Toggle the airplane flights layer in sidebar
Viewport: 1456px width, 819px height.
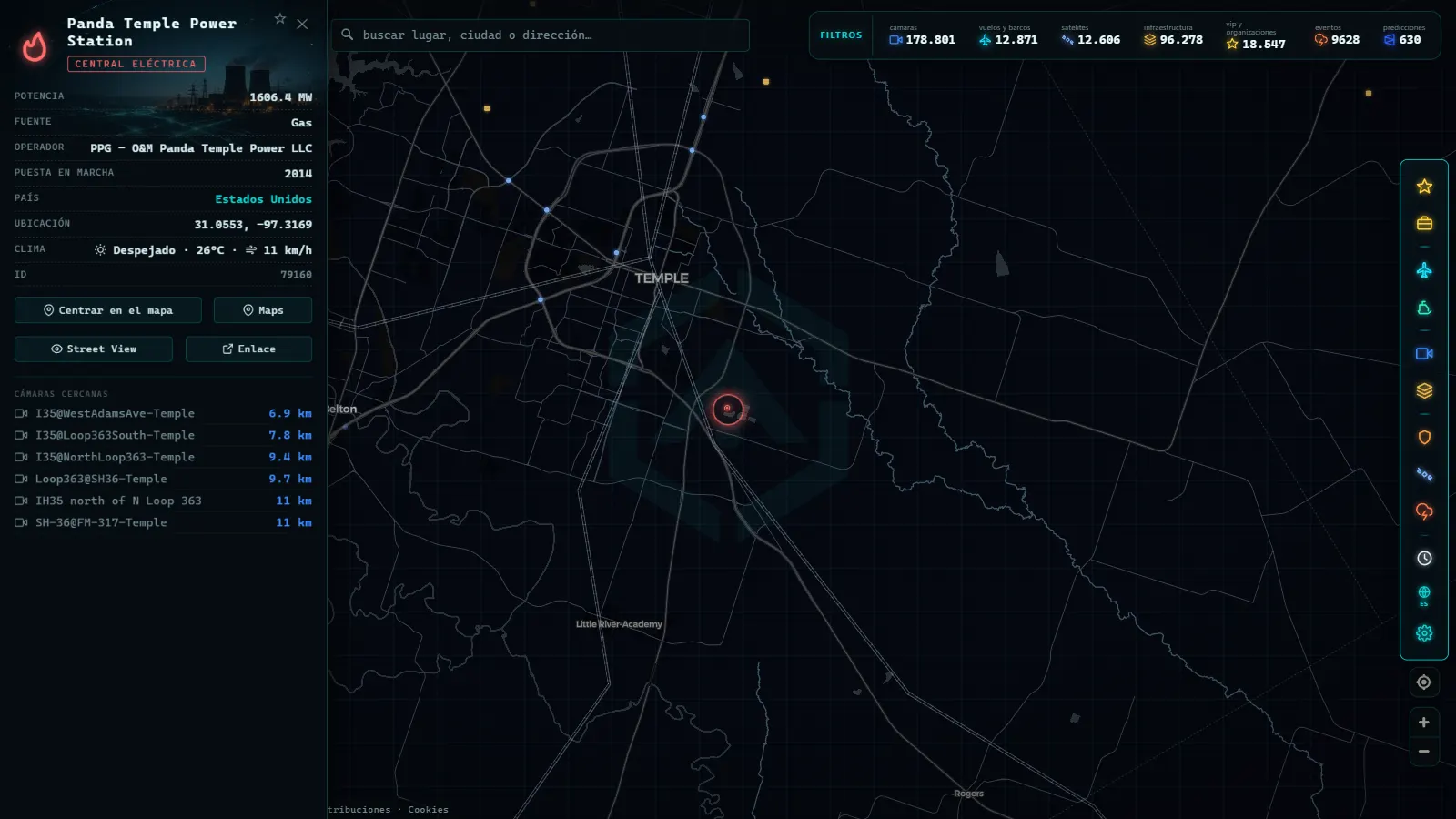pyautogui.click(x=1424, y=270)
